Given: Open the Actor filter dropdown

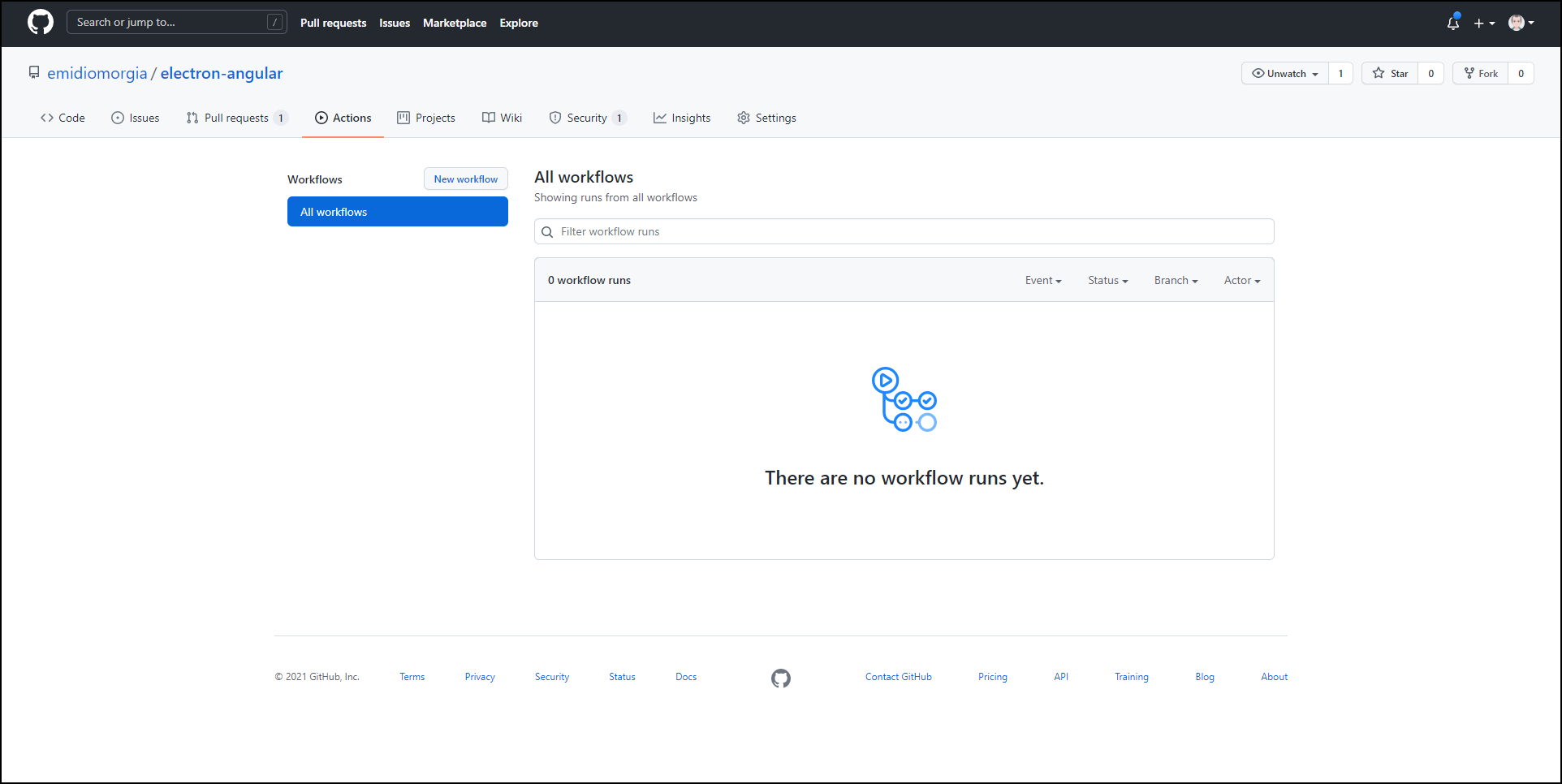Looking at the screenshot, I should pyautogui.click(x=1241, y=280).
